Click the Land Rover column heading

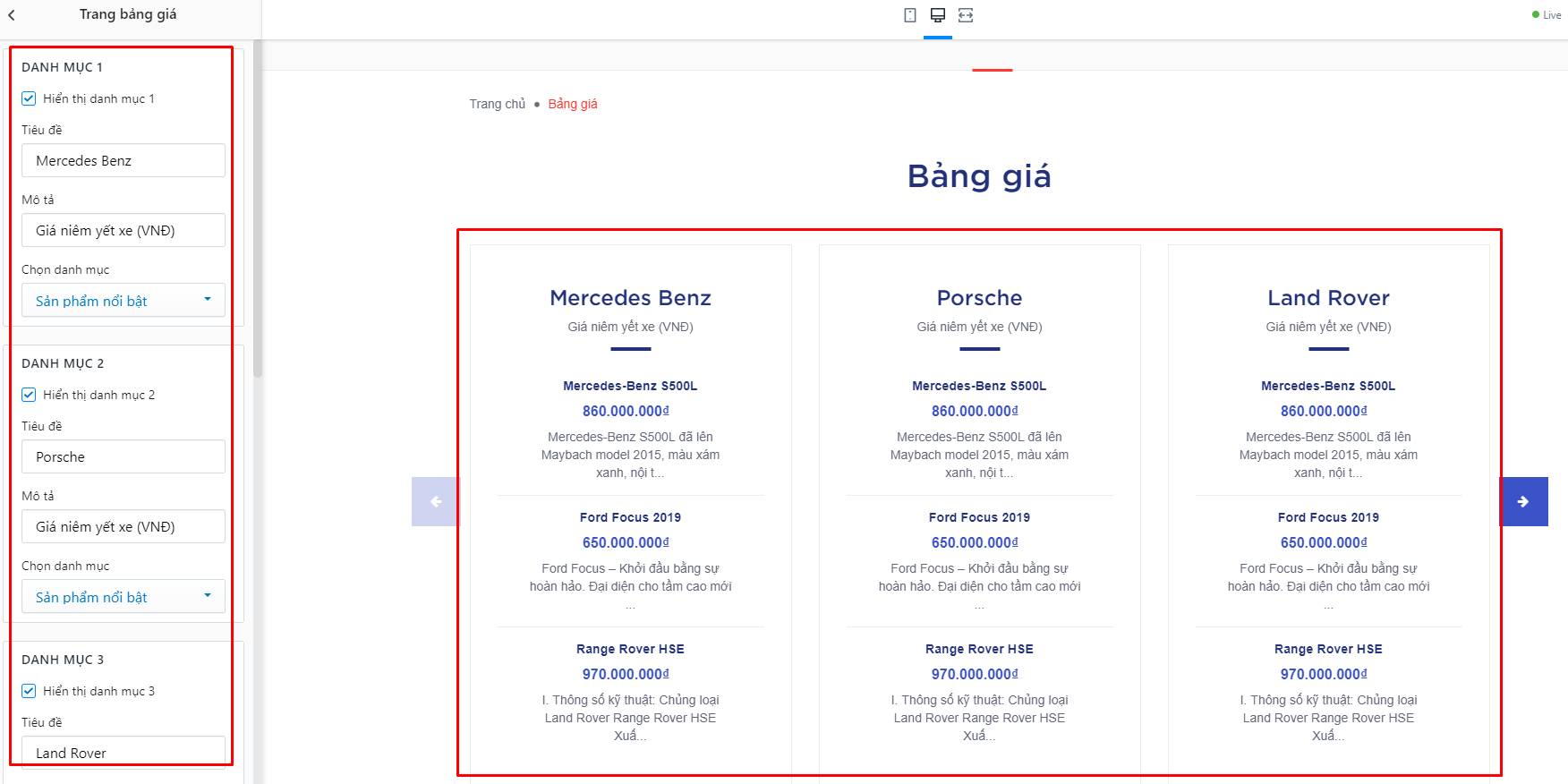tap(1328, 298)
